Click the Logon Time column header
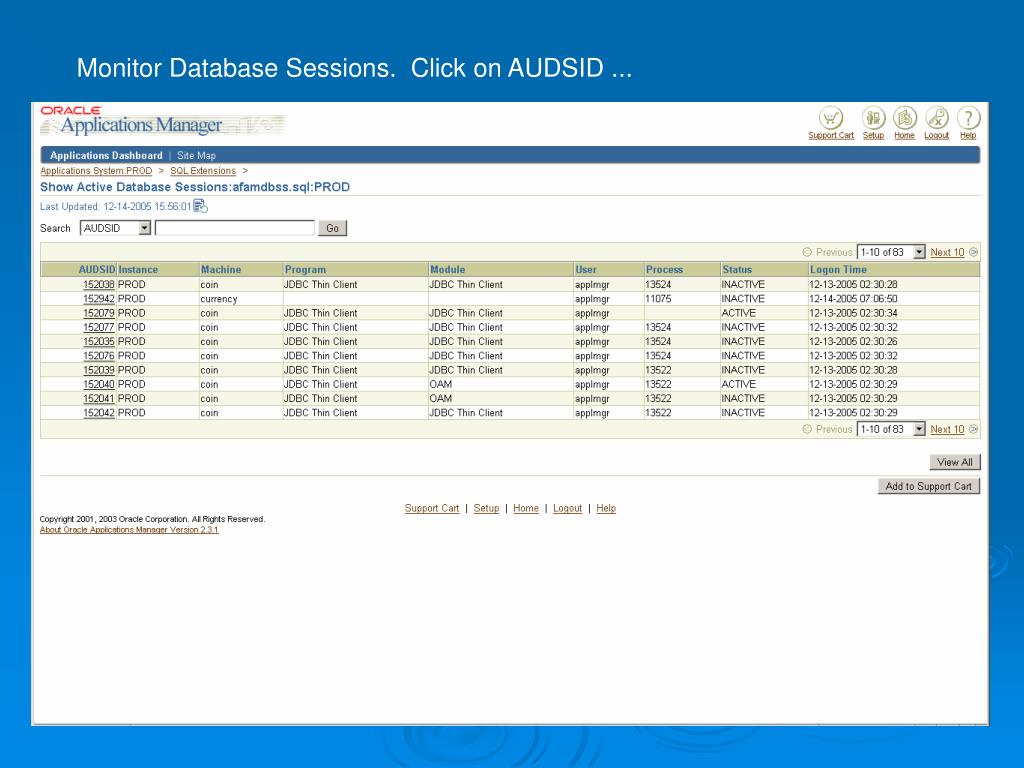 [839, 270]
